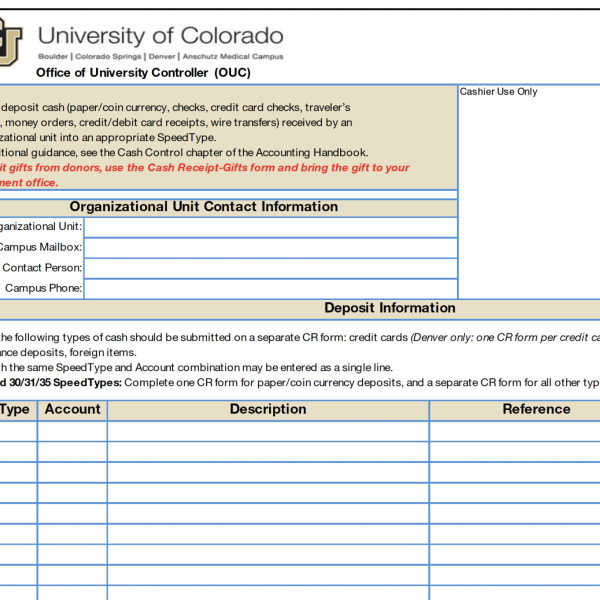Click 'Denver' campus name under title
600x600 pixels.
click(162, 57)
